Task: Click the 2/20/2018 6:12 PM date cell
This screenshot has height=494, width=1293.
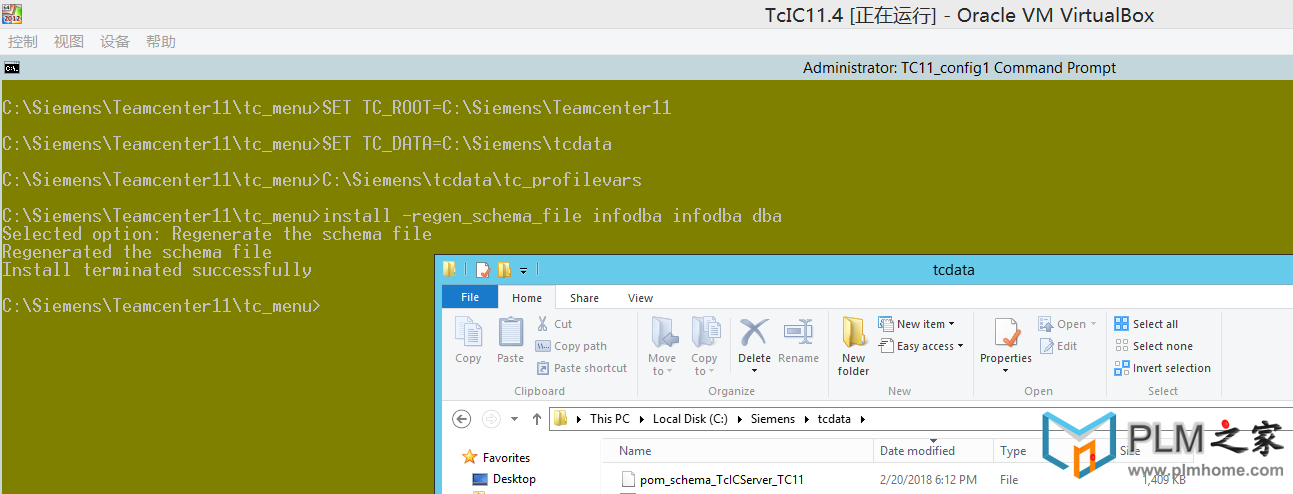Action: (928, 479)
